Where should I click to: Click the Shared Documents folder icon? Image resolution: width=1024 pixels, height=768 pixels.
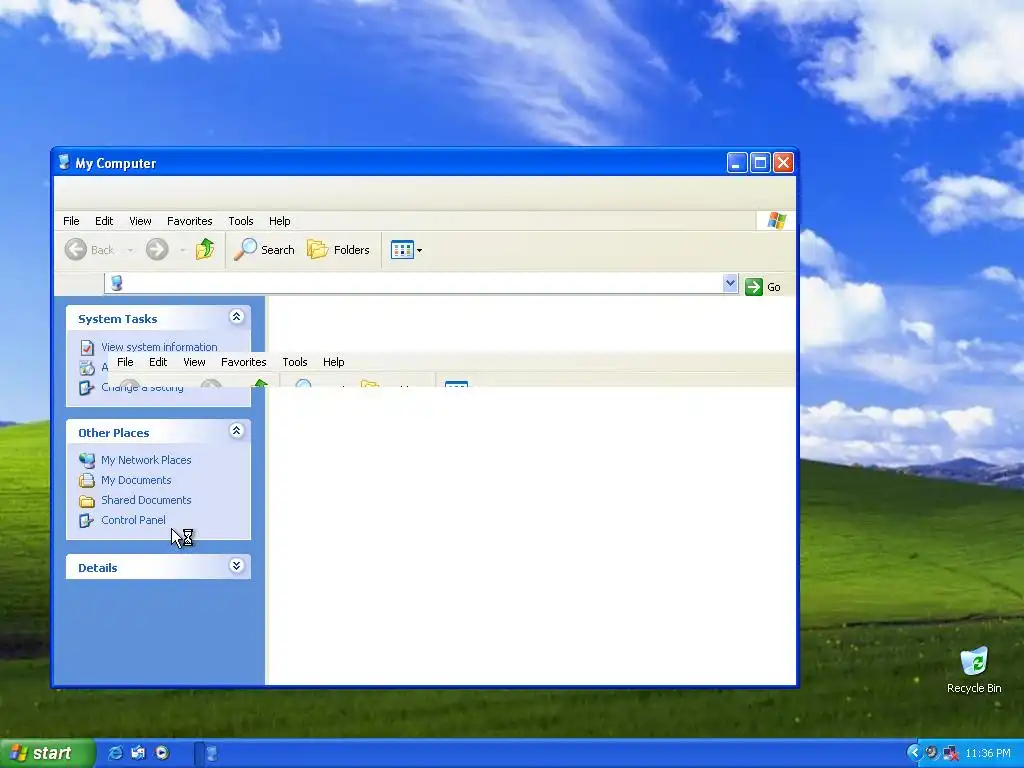(87, 501)
